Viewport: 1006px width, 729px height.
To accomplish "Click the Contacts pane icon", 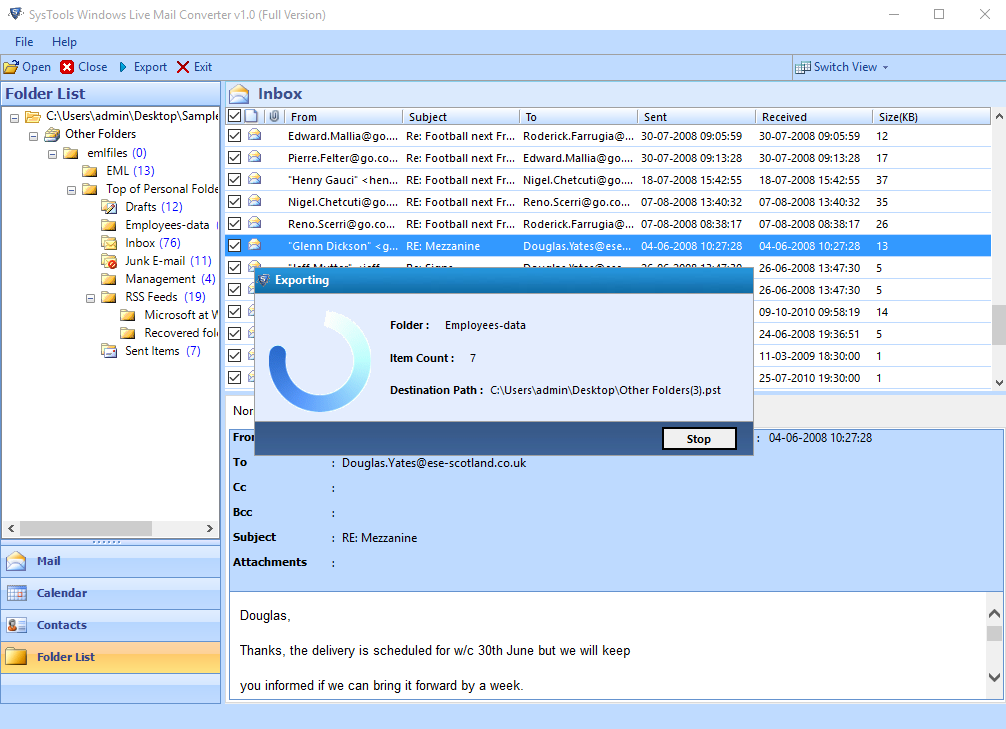I will click(x=16, y=625).
